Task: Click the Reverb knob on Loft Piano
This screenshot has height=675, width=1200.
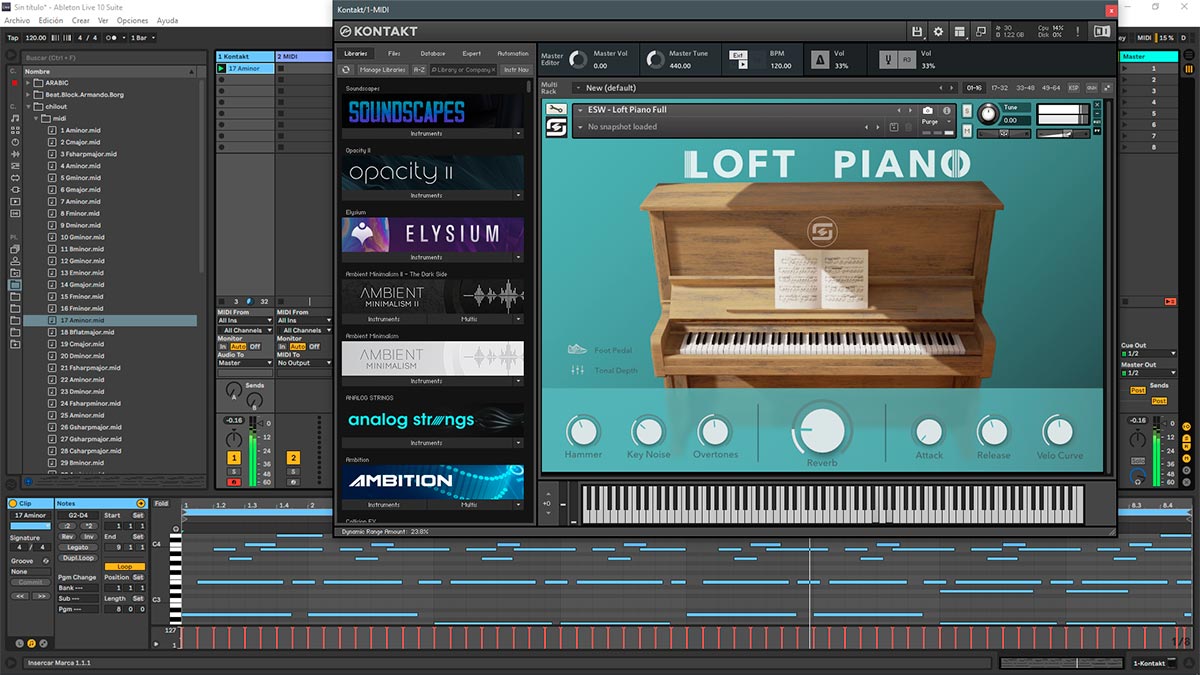Action: [821, 430]
